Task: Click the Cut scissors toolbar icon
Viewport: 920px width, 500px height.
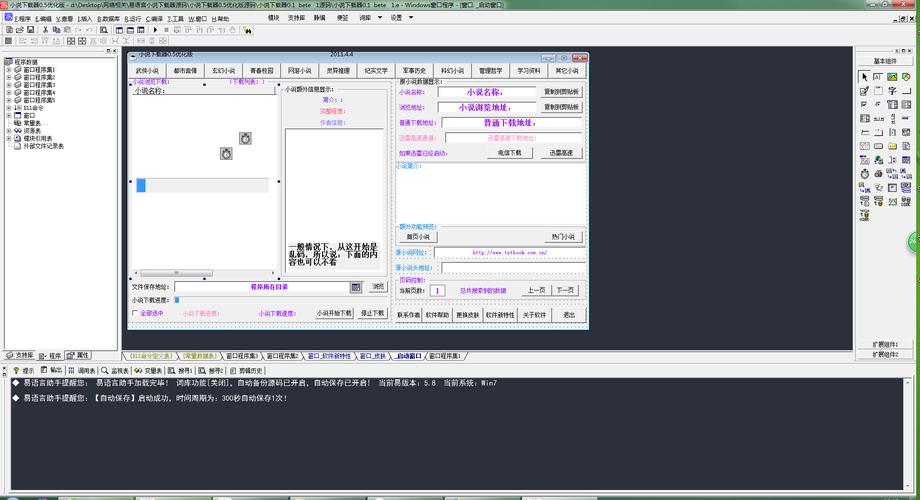Action: (45, 29)
